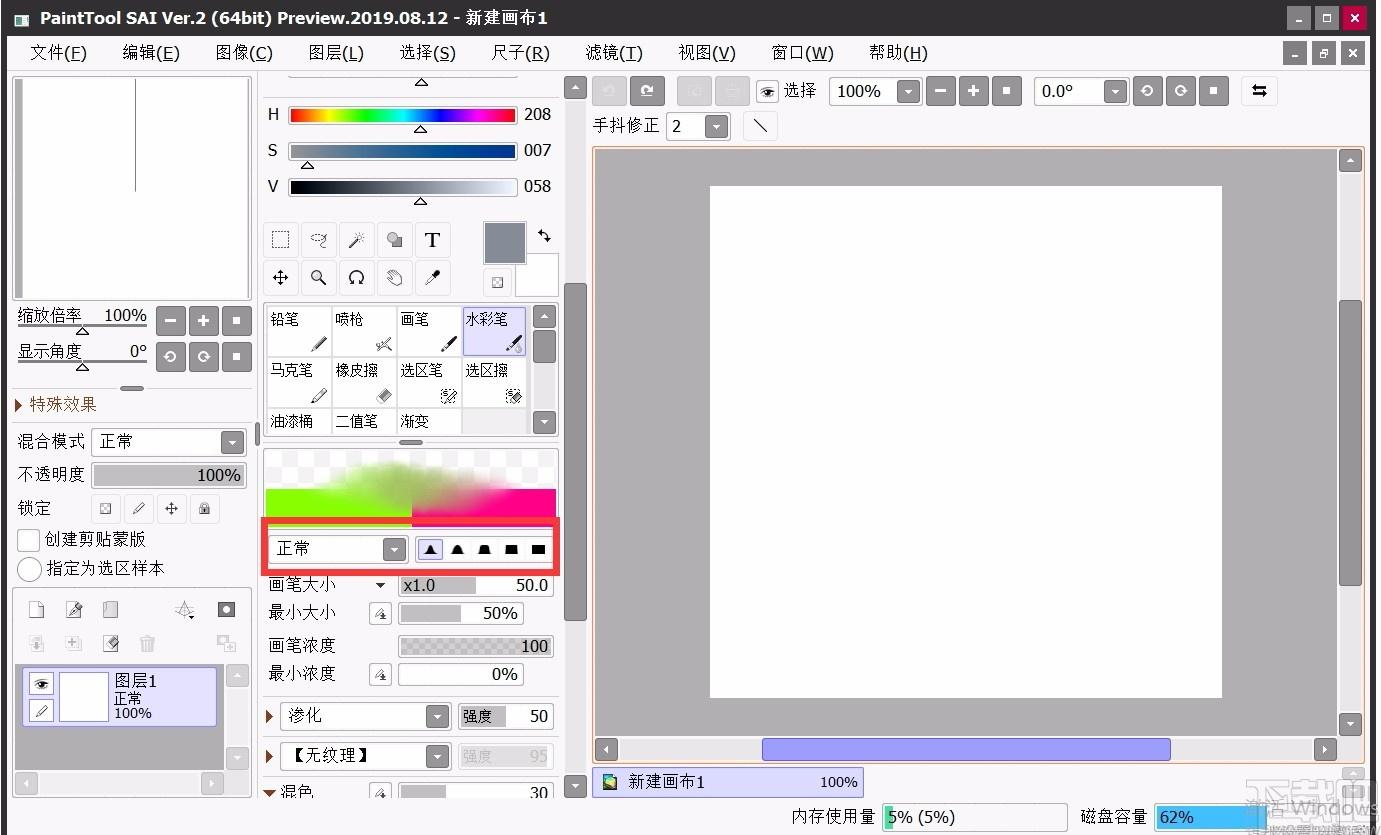
Task: Select the eyedropper color picker tool
Action: (432, 278)
